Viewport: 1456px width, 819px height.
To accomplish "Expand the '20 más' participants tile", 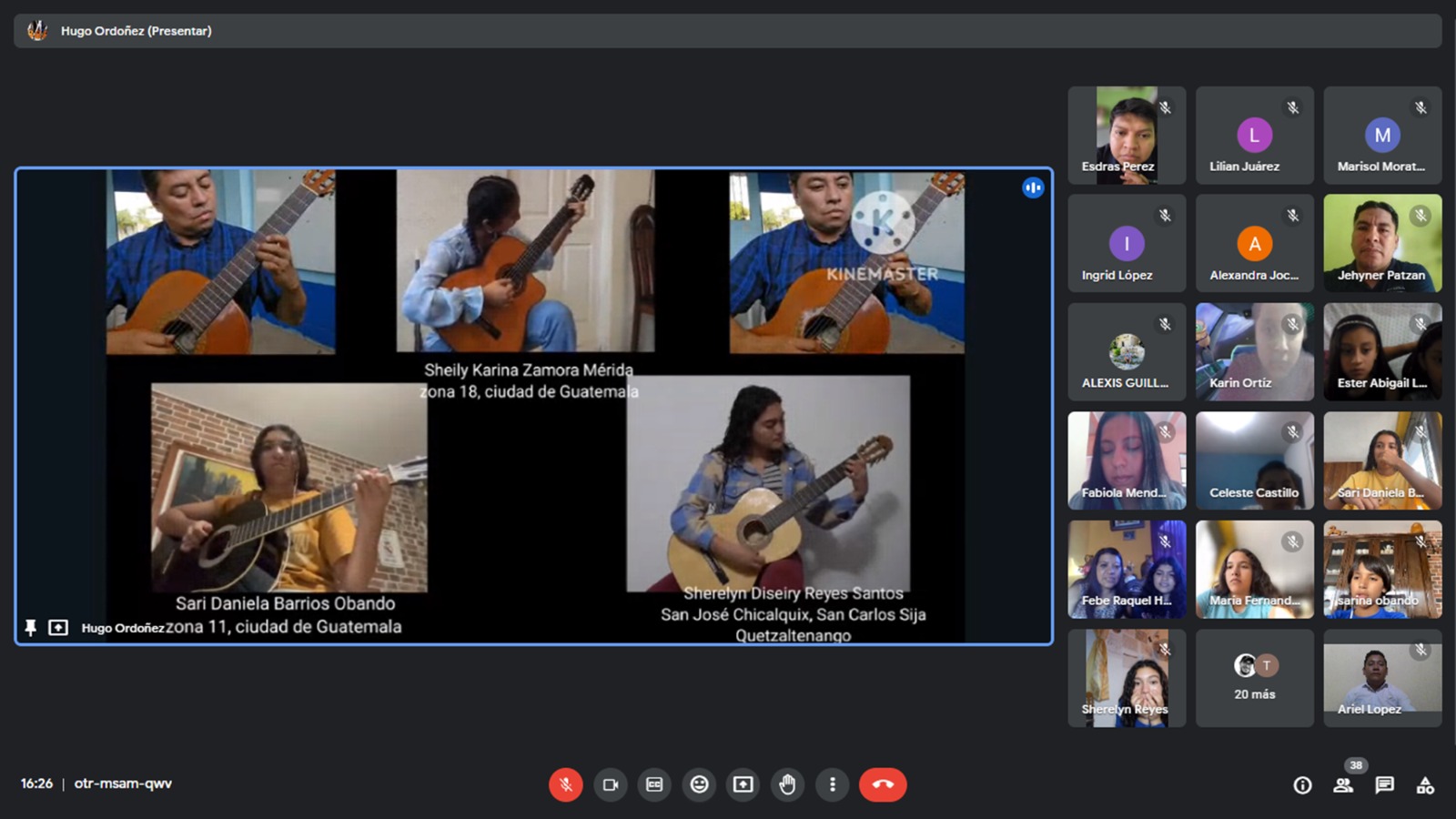I will 1254,678.
